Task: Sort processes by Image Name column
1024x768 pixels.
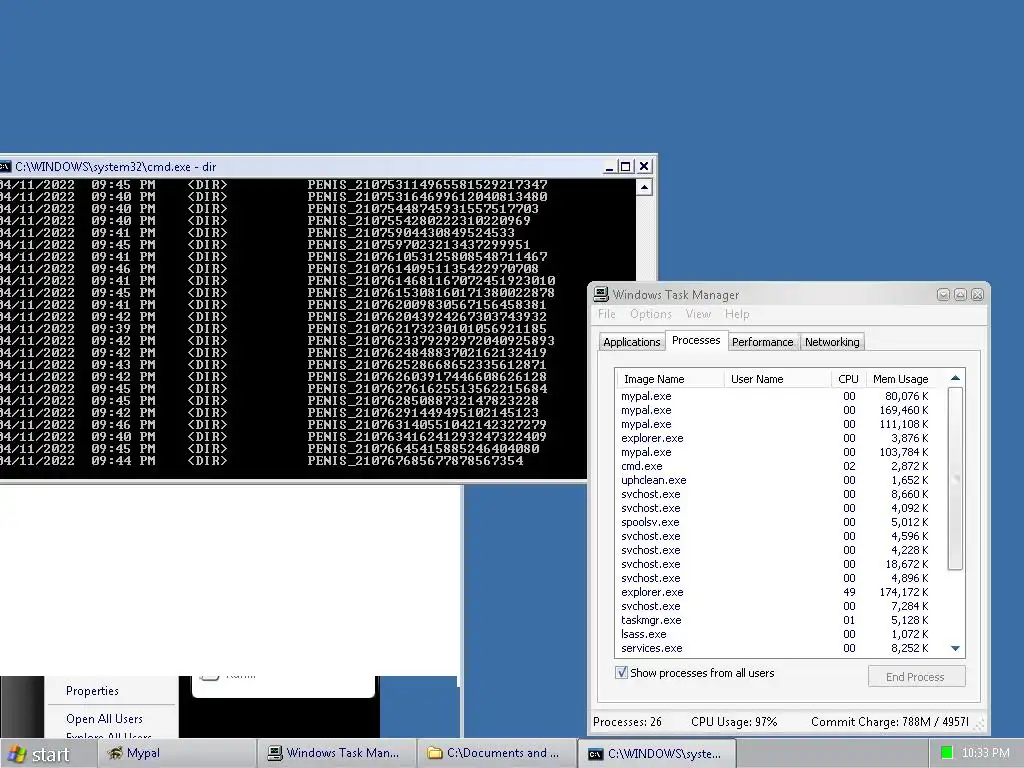Action: [670, 379]
